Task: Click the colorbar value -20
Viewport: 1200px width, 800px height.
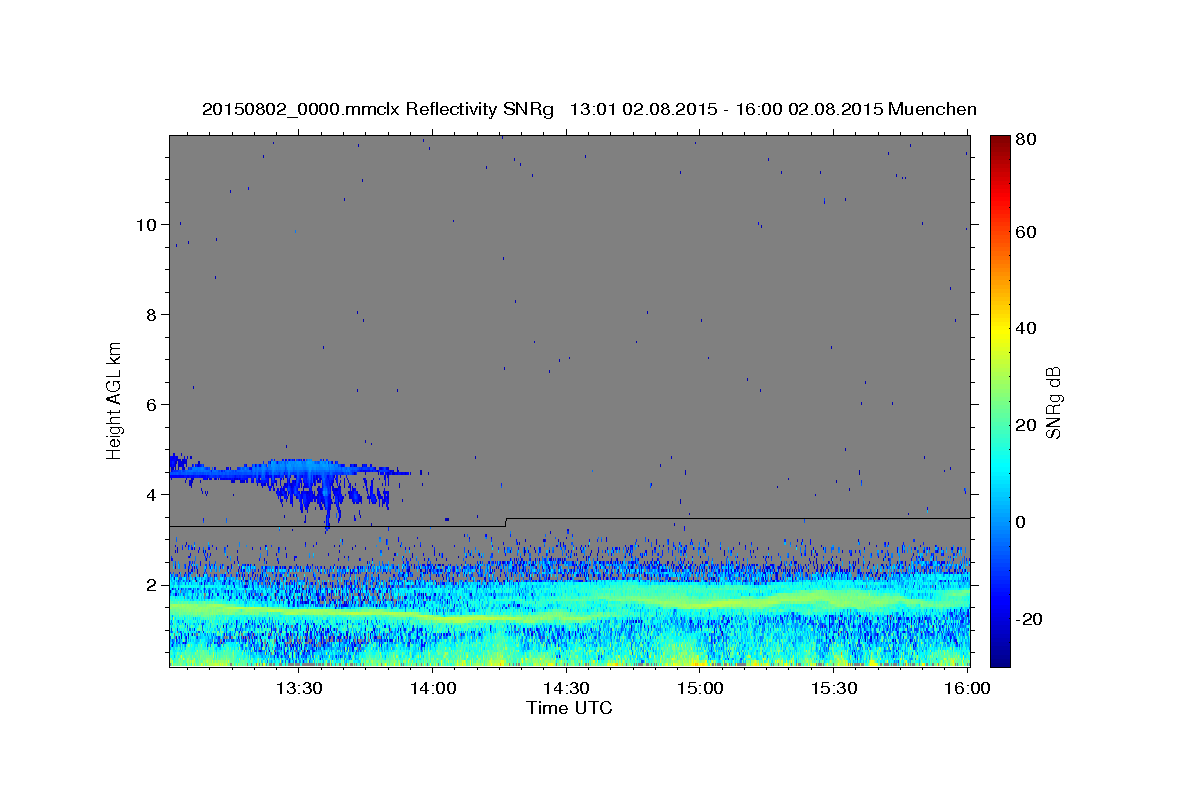Action: click(1031, 619)
